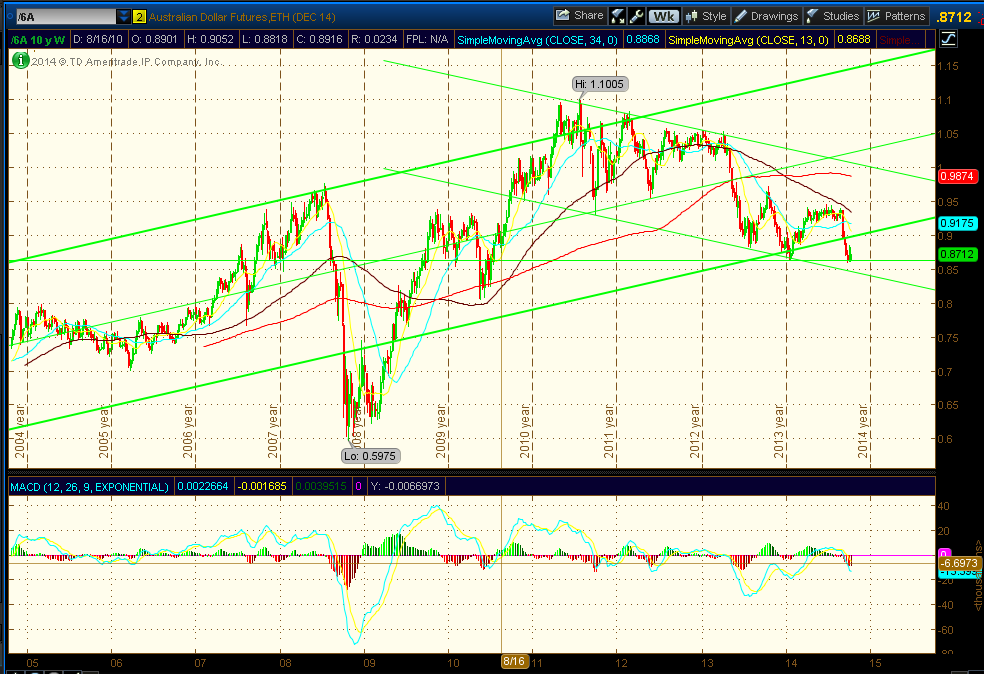
Task: Open the Studies menu
Action: point(833,16)
